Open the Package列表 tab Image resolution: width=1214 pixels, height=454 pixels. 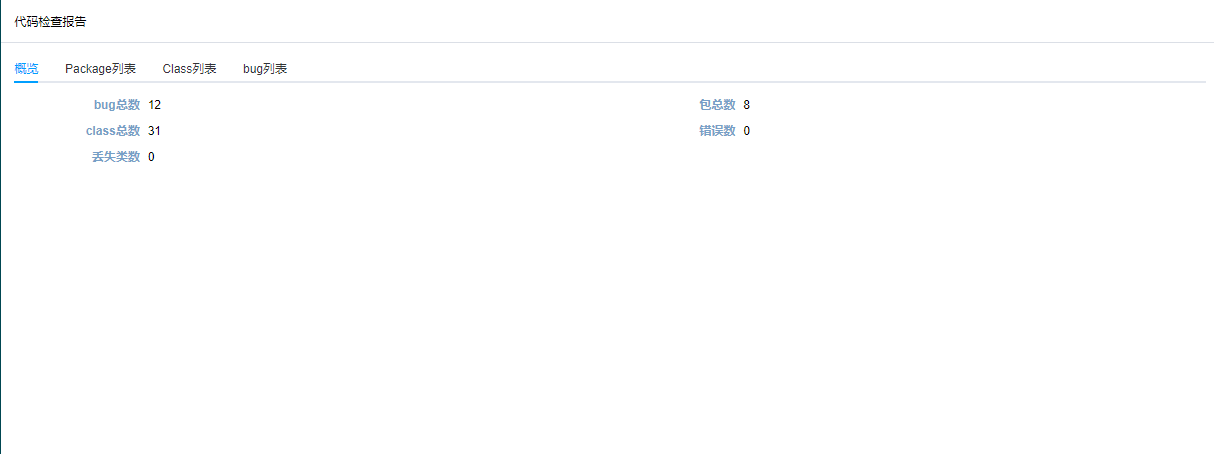(100, 69)
